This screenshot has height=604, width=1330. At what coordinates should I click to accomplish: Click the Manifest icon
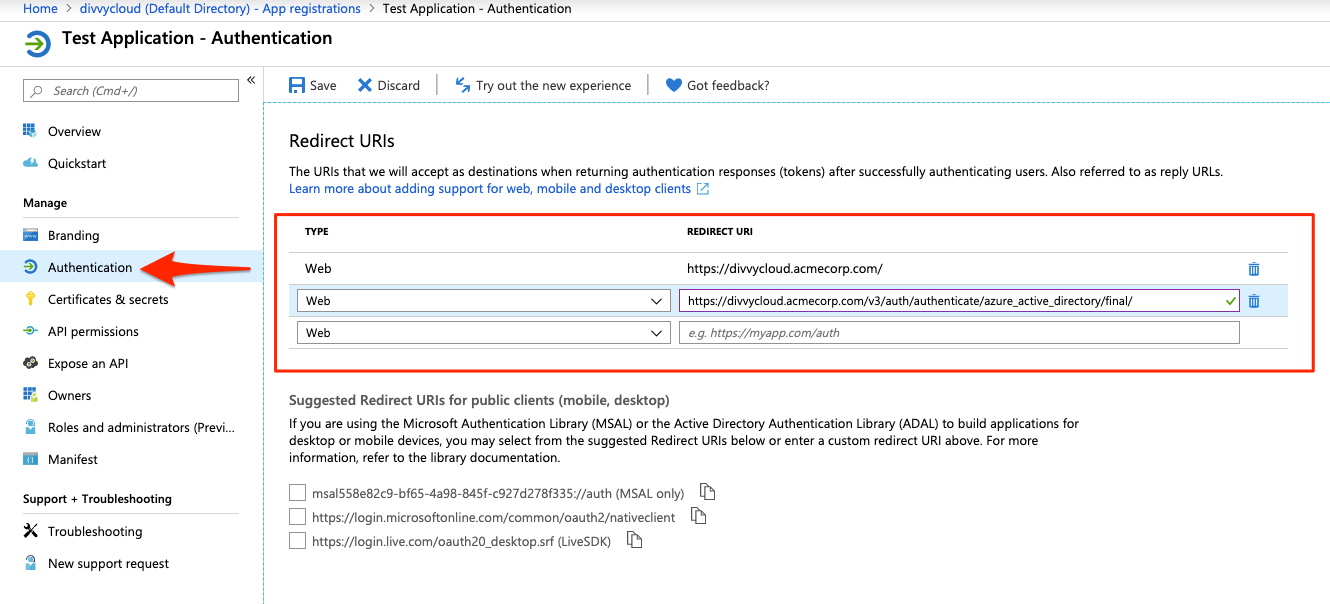(x=30, y=459)
